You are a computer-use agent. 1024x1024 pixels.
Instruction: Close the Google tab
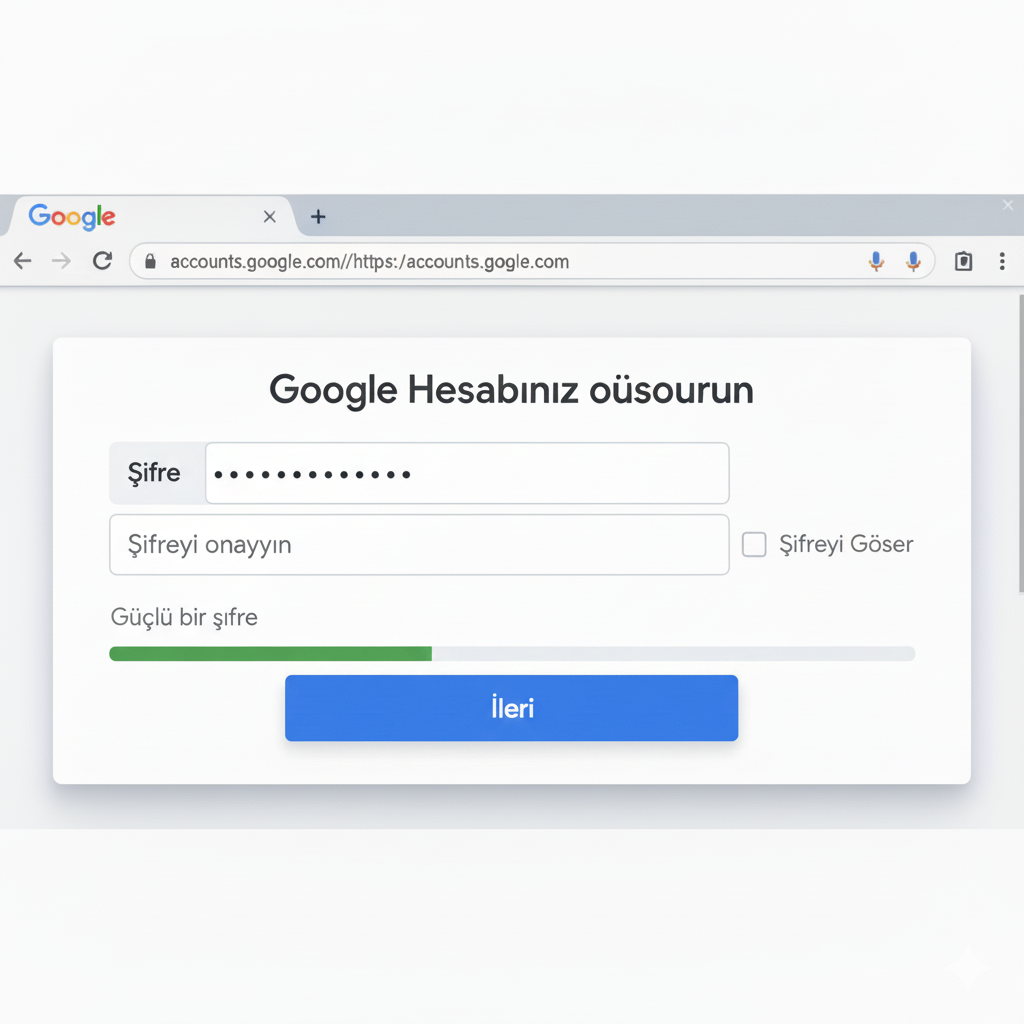269,217
